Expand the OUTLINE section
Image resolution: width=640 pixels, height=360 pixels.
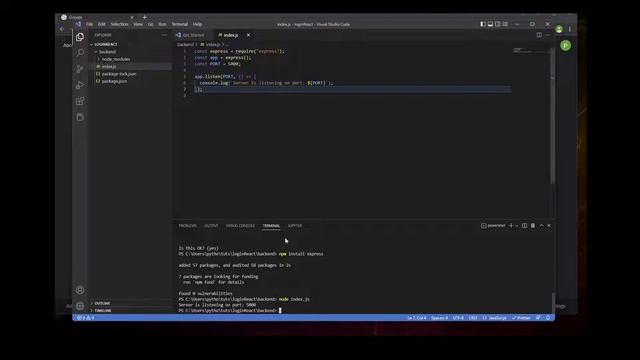(x=131, y=303)
